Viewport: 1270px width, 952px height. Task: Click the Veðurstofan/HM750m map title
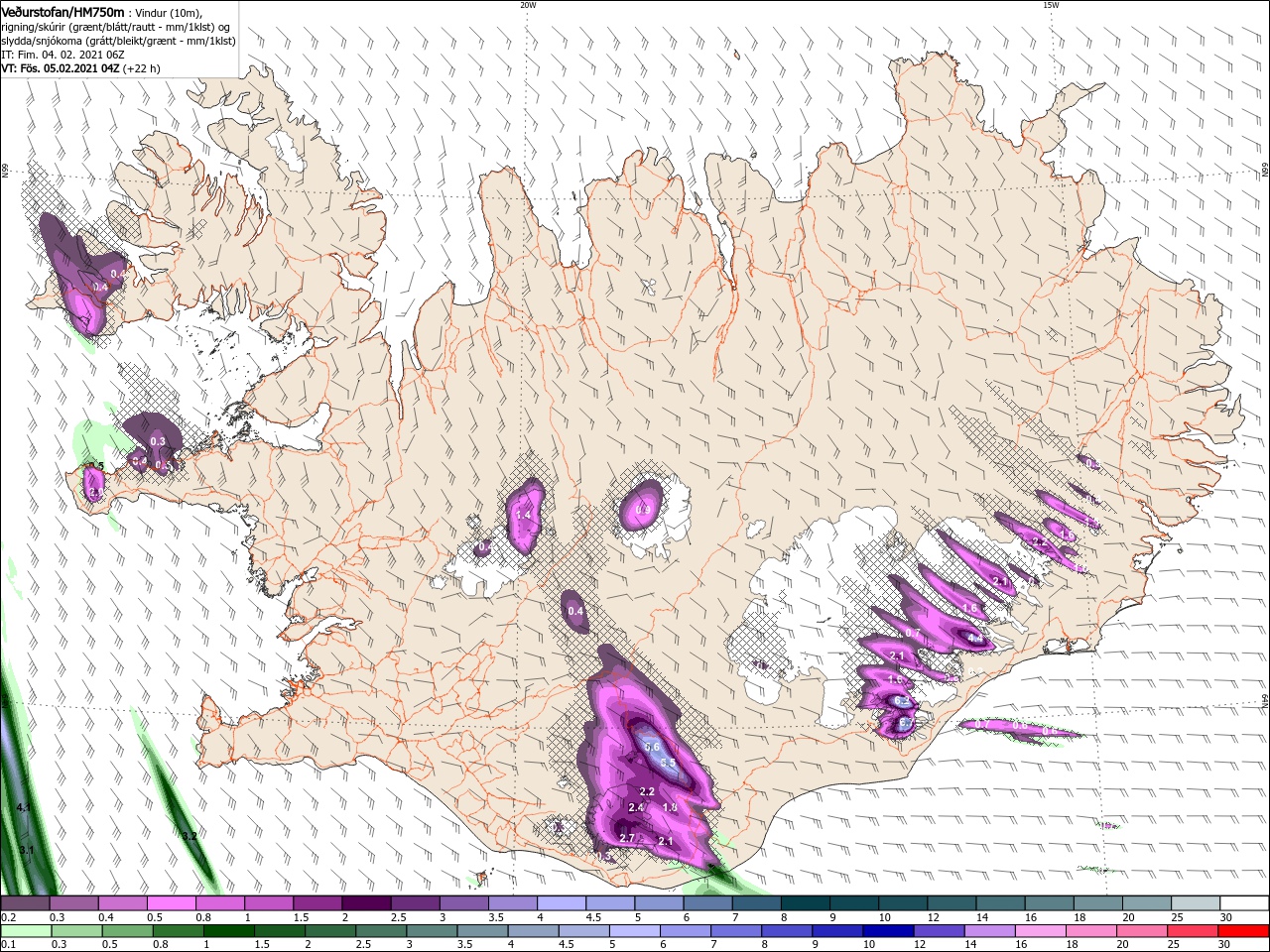pos(63,11)
